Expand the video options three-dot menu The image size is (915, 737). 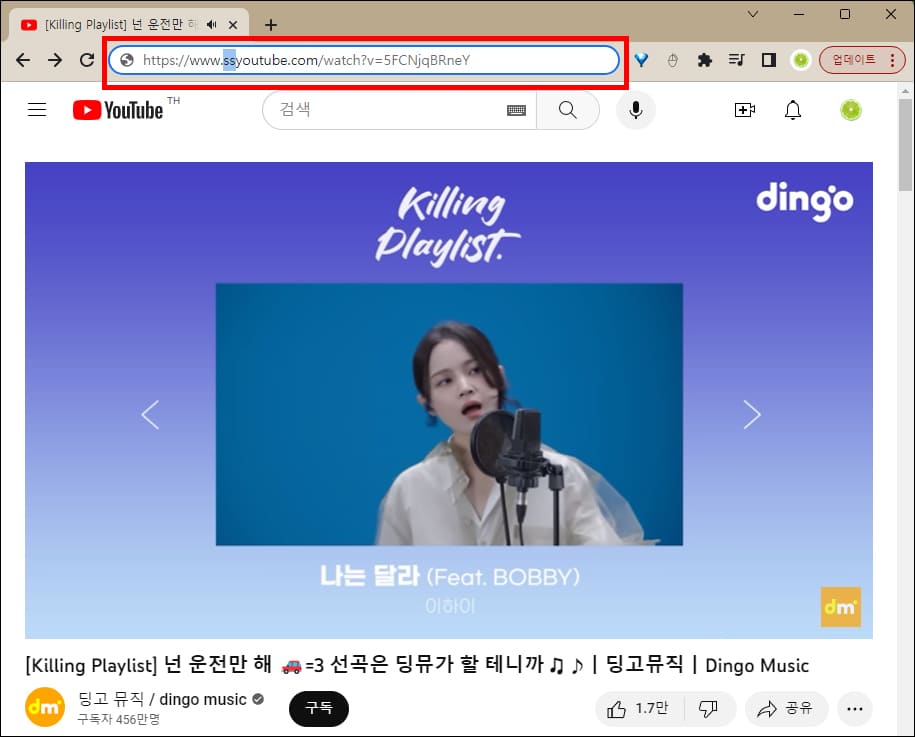pyautogui.click(x=855, y=708)
